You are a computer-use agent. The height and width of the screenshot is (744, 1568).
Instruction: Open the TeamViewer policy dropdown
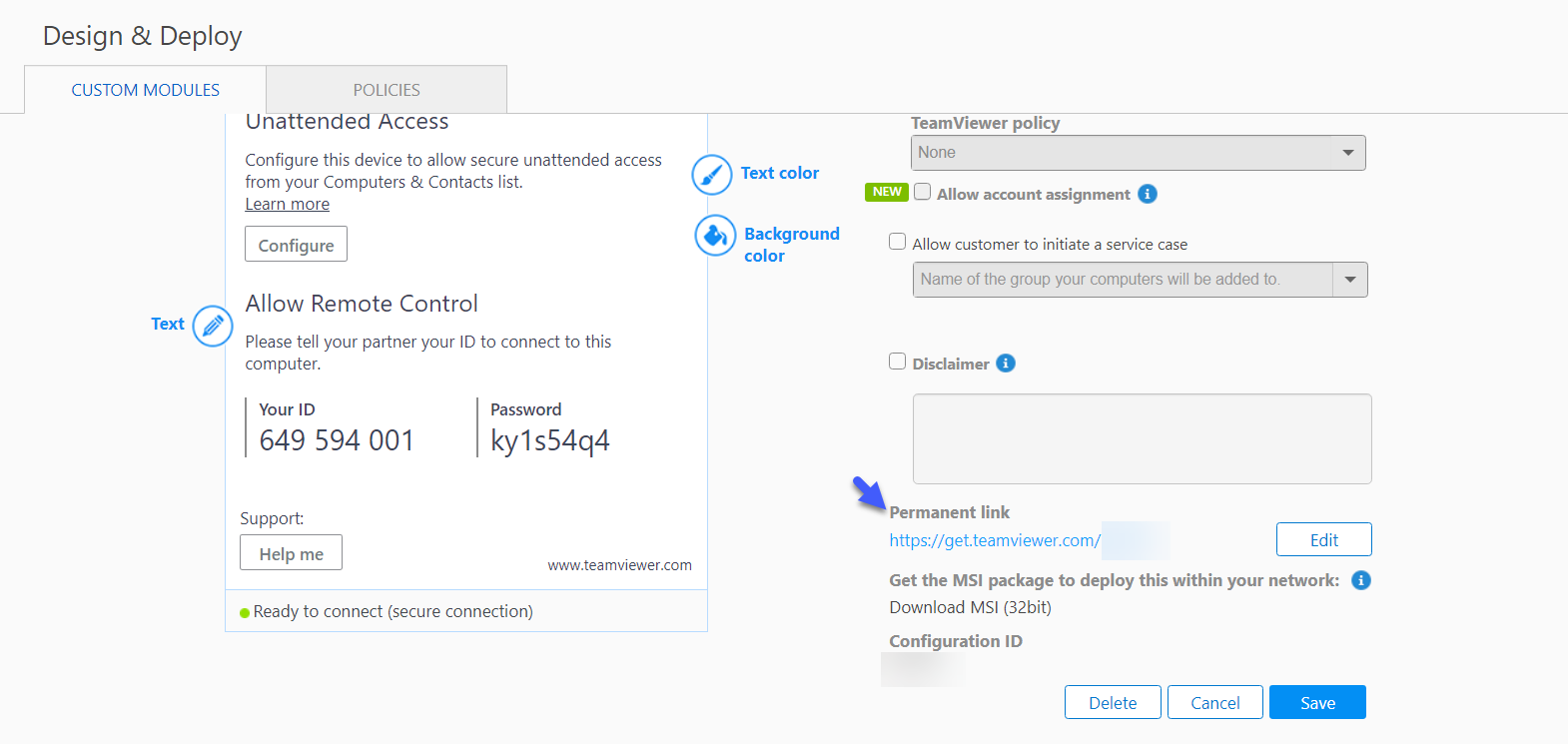click(1138, 153)
